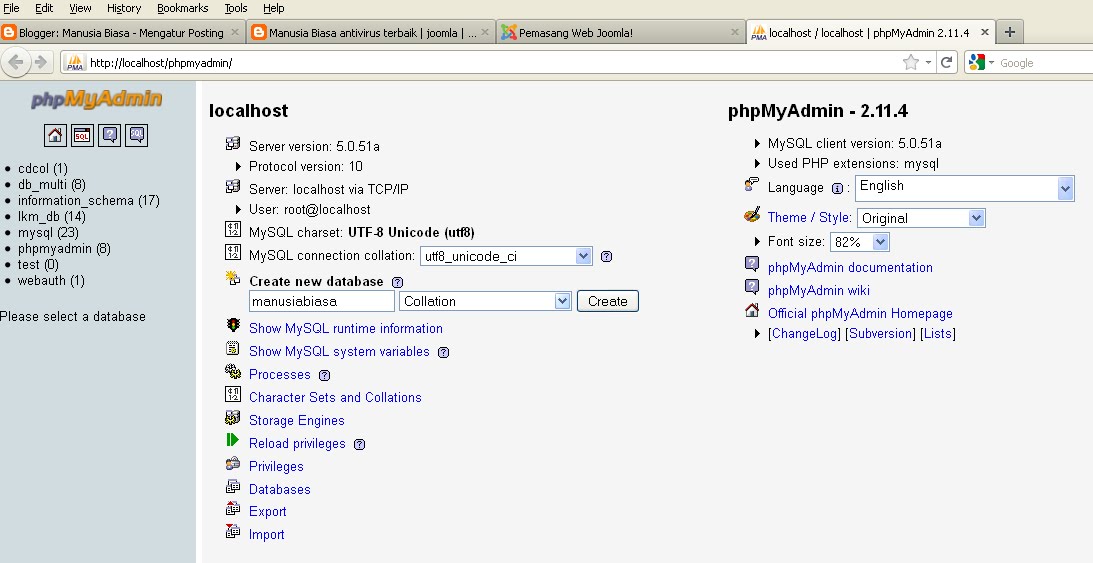Click the Character Sets icon

click(x=233, y=394)
